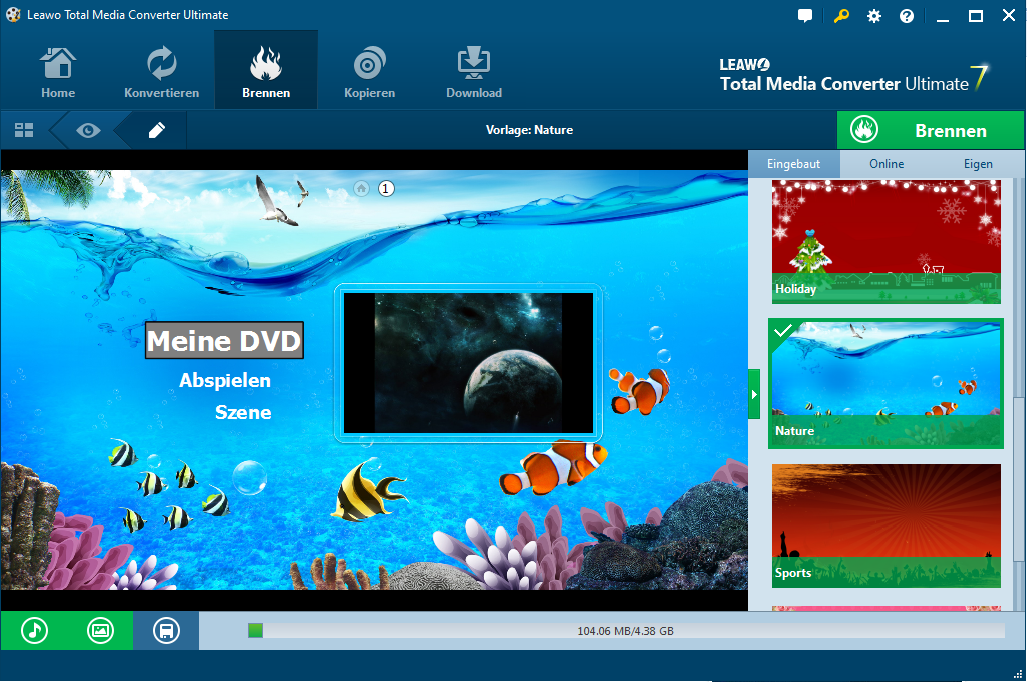The width and height of the screenshot is (1027, 682).
Task: Click the 104.06 MB/4.38 GB capacity text
Action: coord(626,631)
